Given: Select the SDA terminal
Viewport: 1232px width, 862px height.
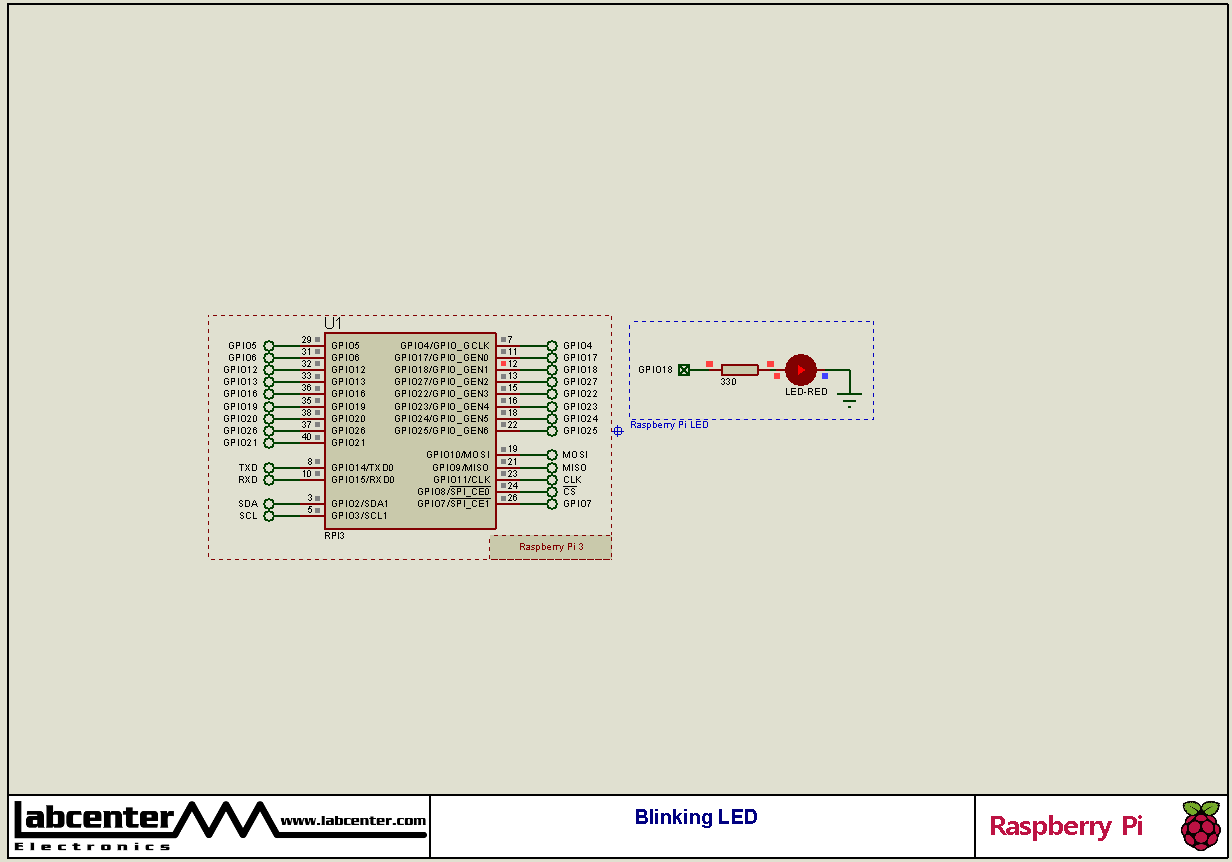Looking at the screenshot, I should click(x=267, y=503).
